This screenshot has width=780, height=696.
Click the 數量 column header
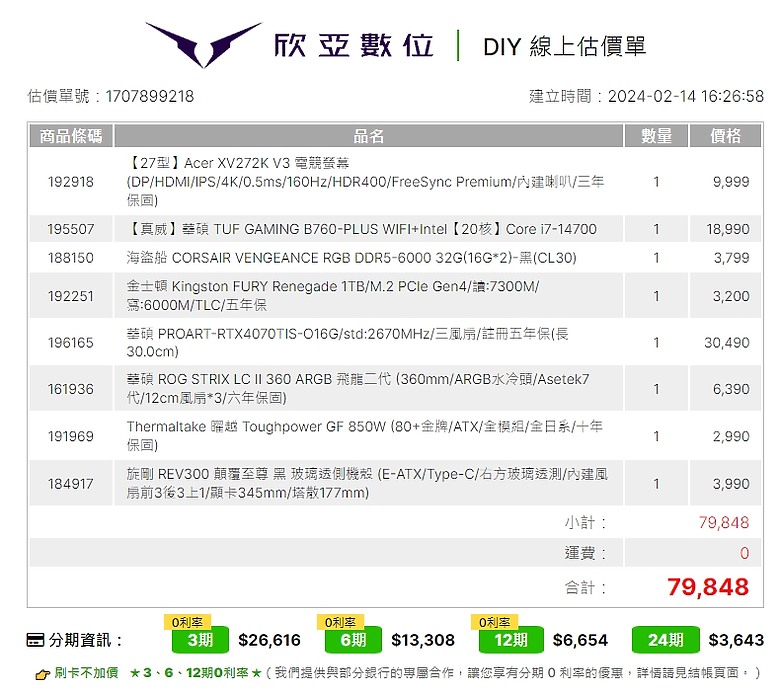pos(656,136)
